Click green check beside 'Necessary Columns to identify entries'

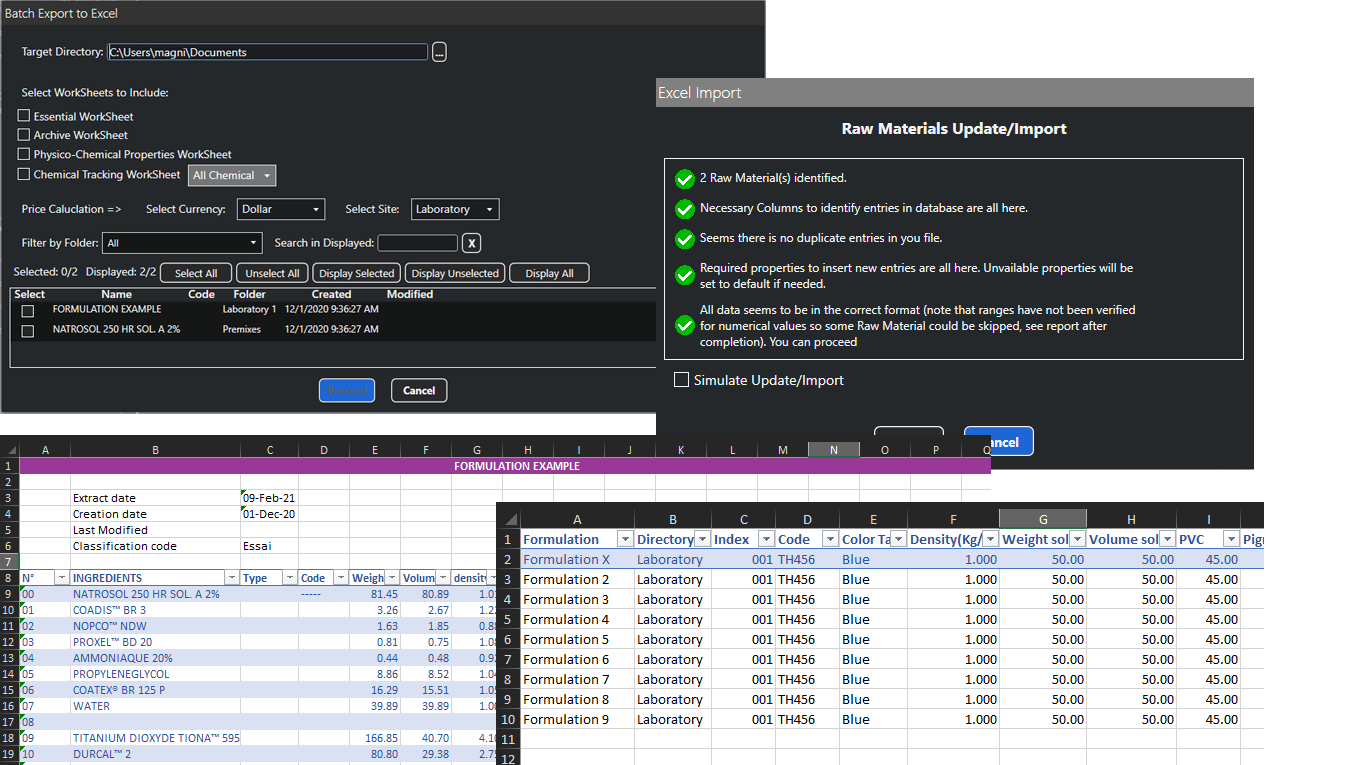(x=685, y=209)
